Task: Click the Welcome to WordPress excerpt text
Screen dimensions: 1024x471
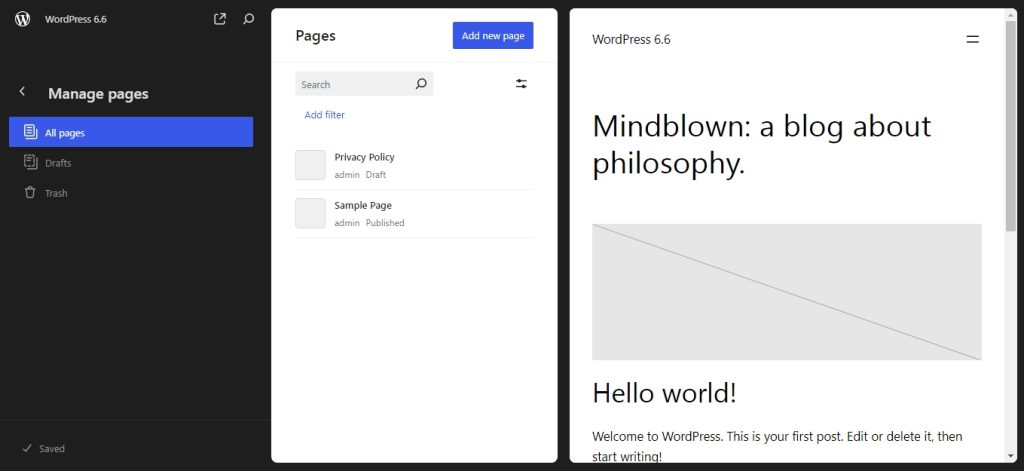Action: pyautogui.click(x=777, y=446)
